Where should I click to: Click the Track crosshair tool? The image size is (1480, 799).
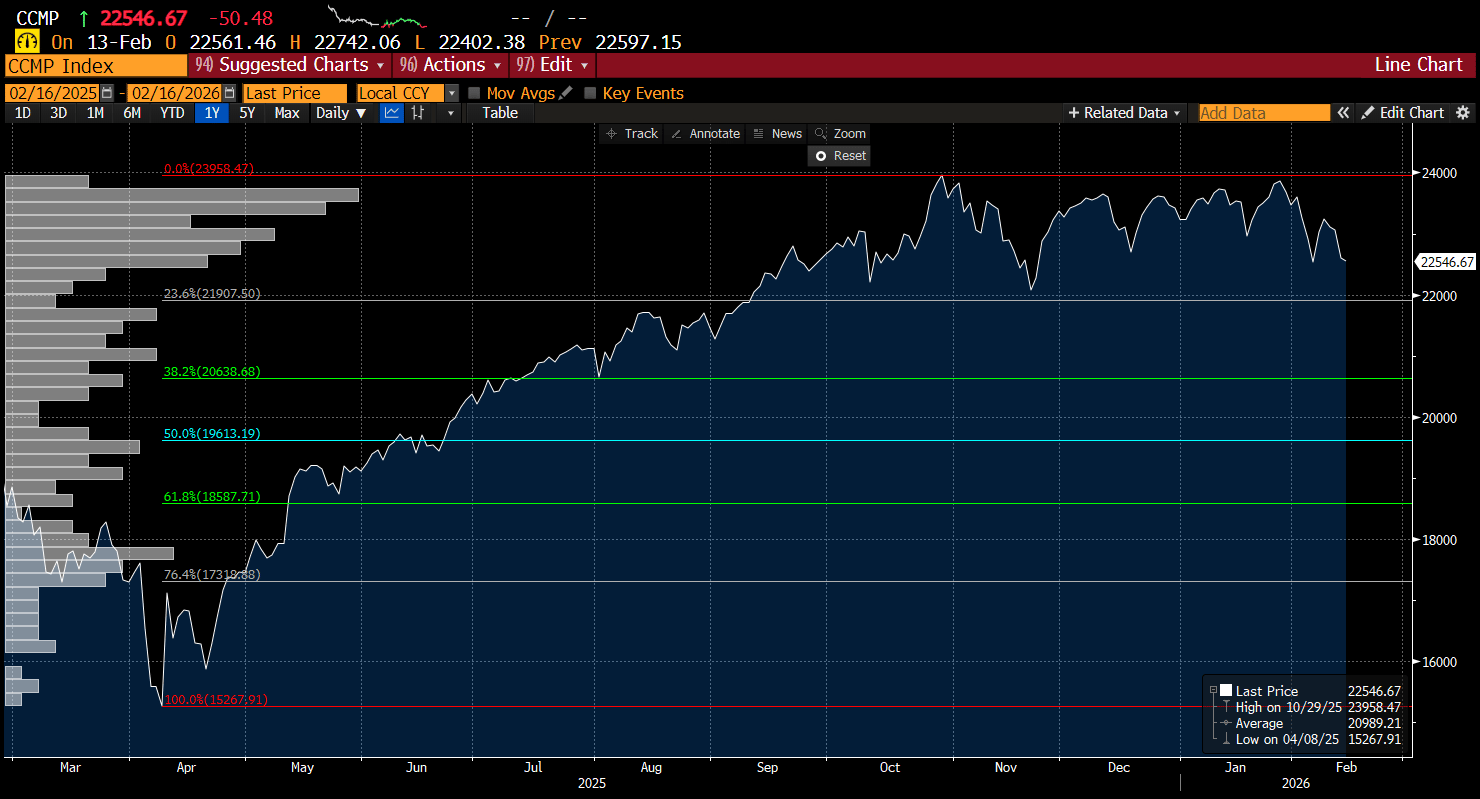[631, 134]
